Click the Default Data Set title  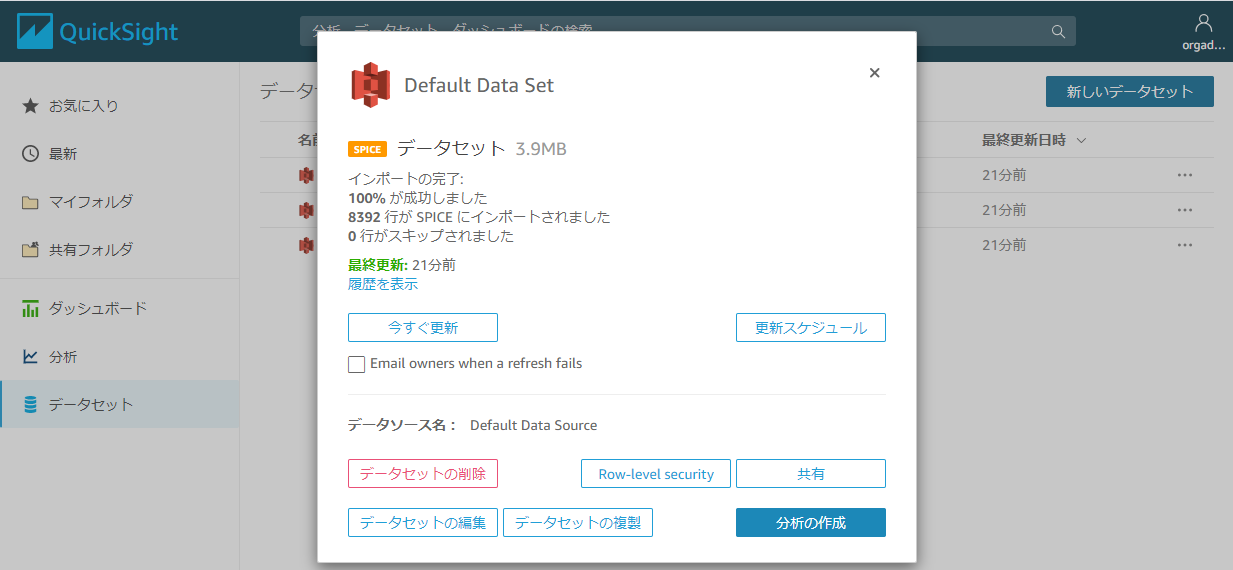[x=479, y=86]
